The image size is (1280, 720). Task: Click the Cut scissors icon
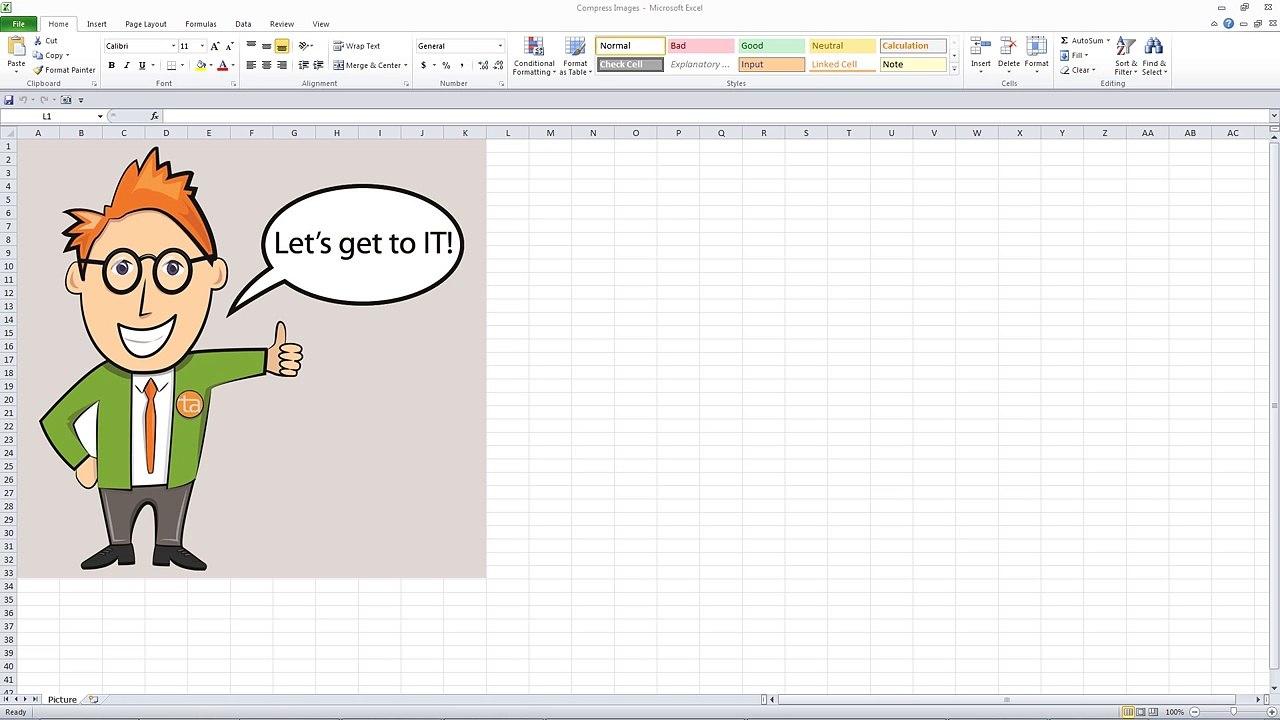[37, 41]
